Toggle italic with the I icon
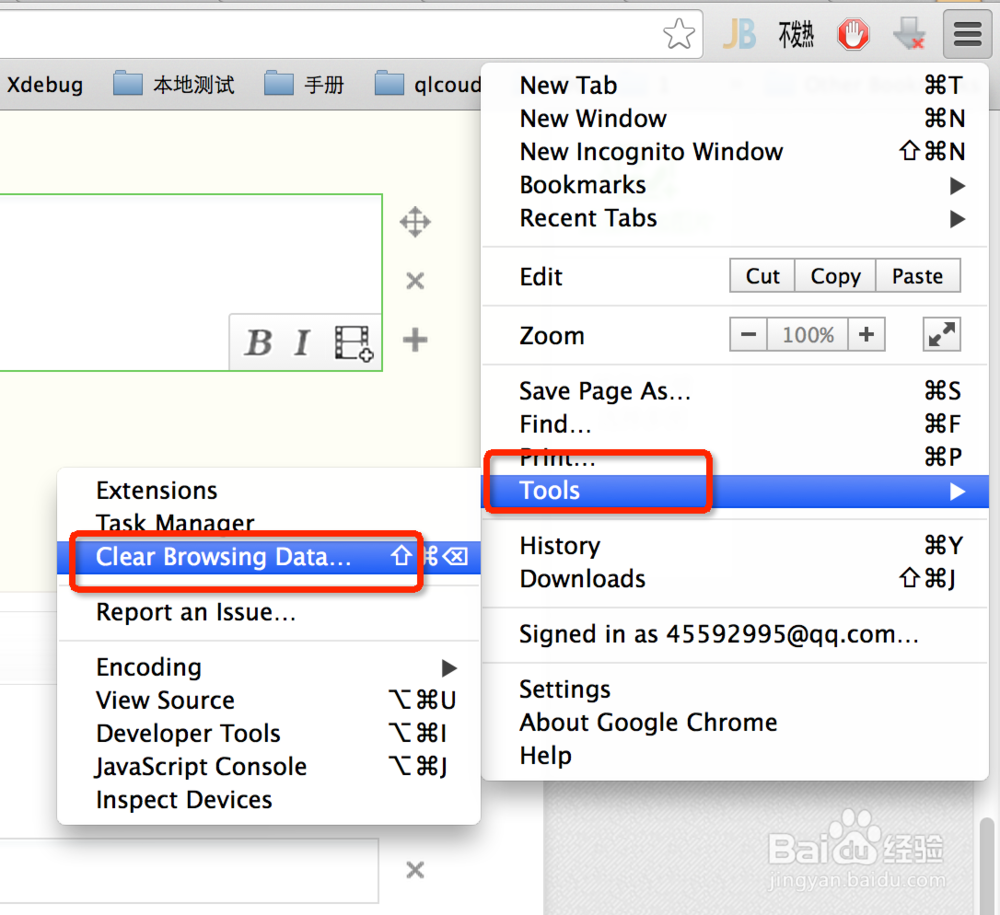This screenshot has height=915, width=1000. [x=302, y=342]
